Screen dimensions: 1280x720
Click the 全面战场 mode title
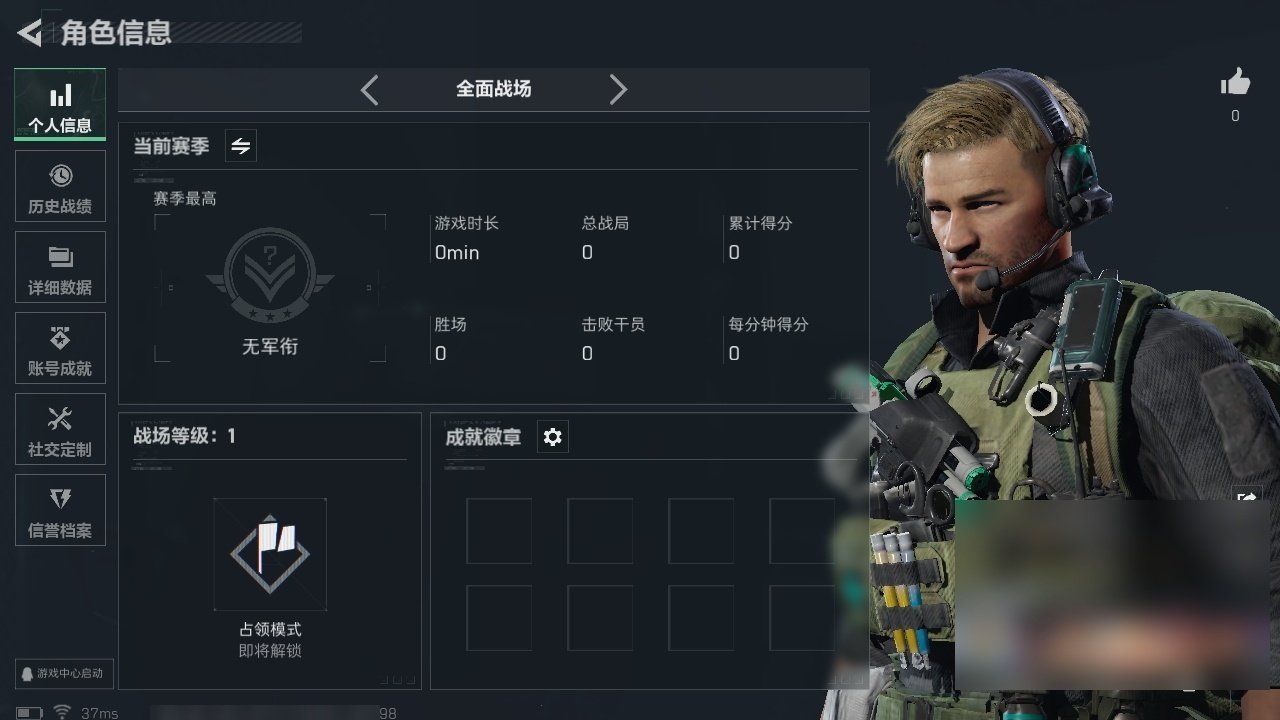(494, 89)
